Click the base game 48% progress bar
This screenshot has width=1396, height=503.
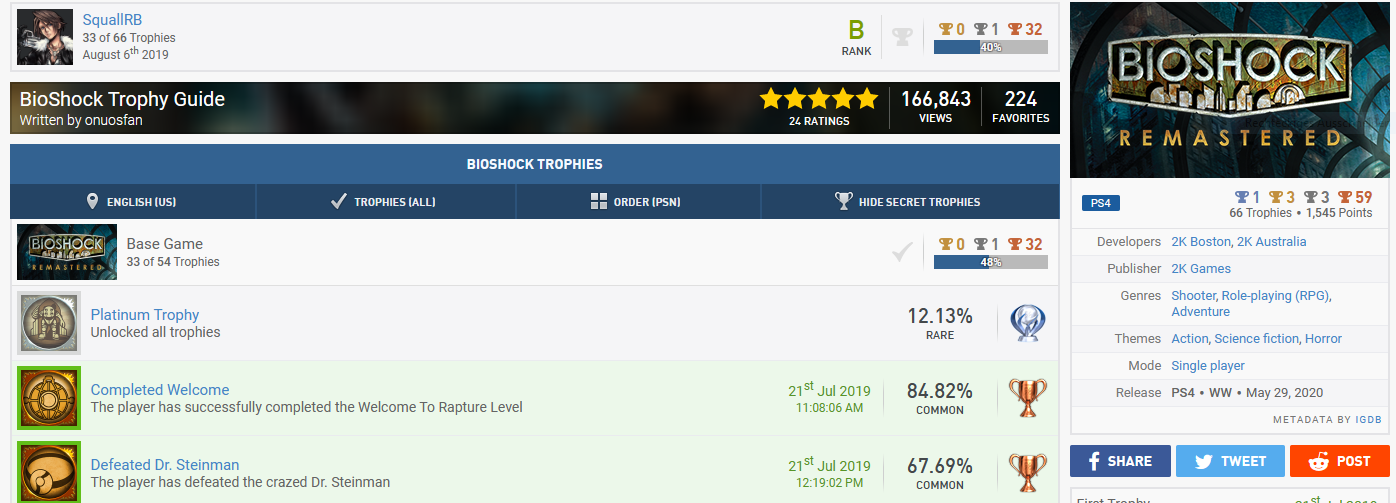pyautogui.click(x=990, y=262)
